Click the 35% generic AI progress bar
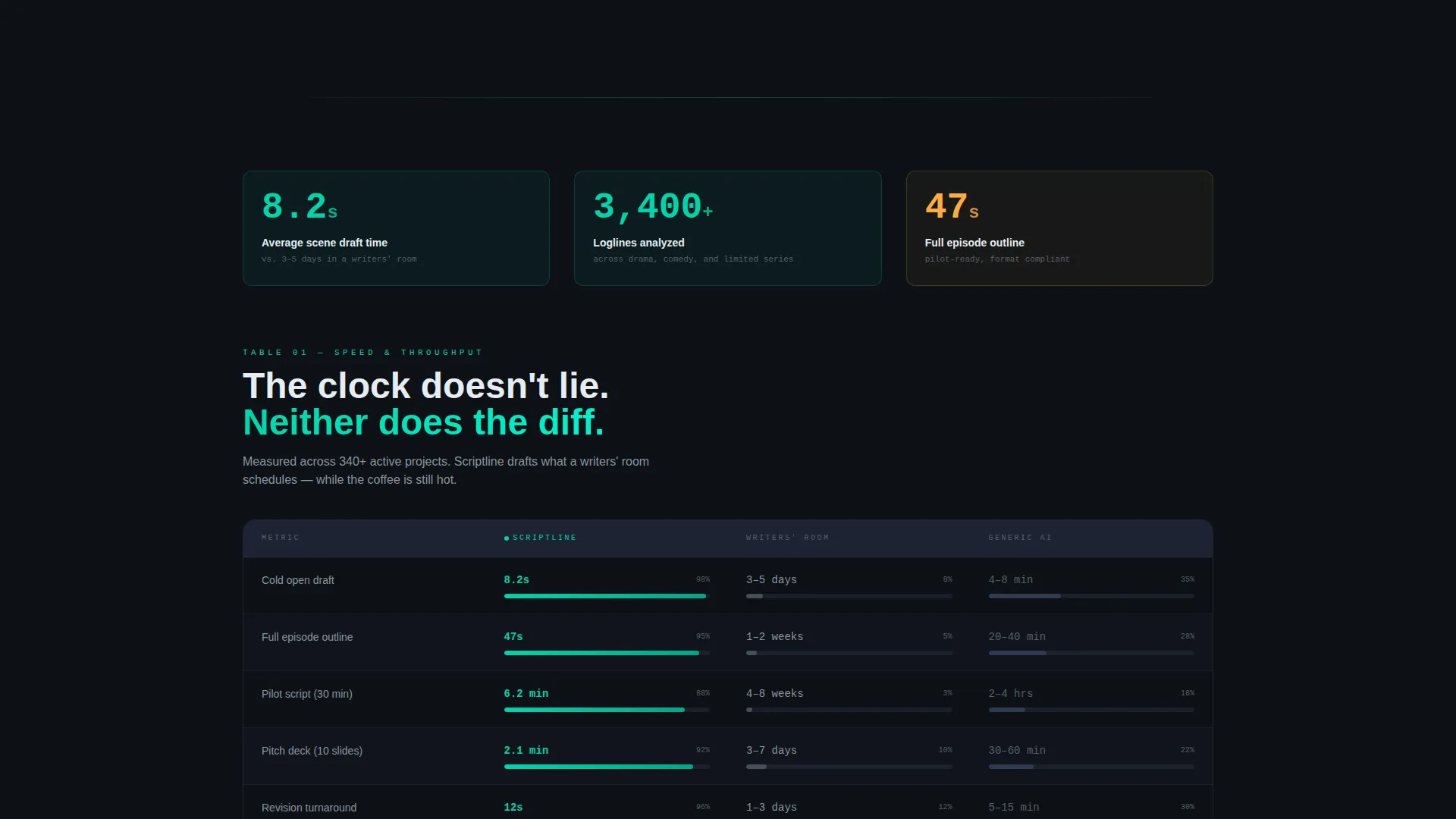Viewport: 1456px width, 819px height. (1091, 596)
